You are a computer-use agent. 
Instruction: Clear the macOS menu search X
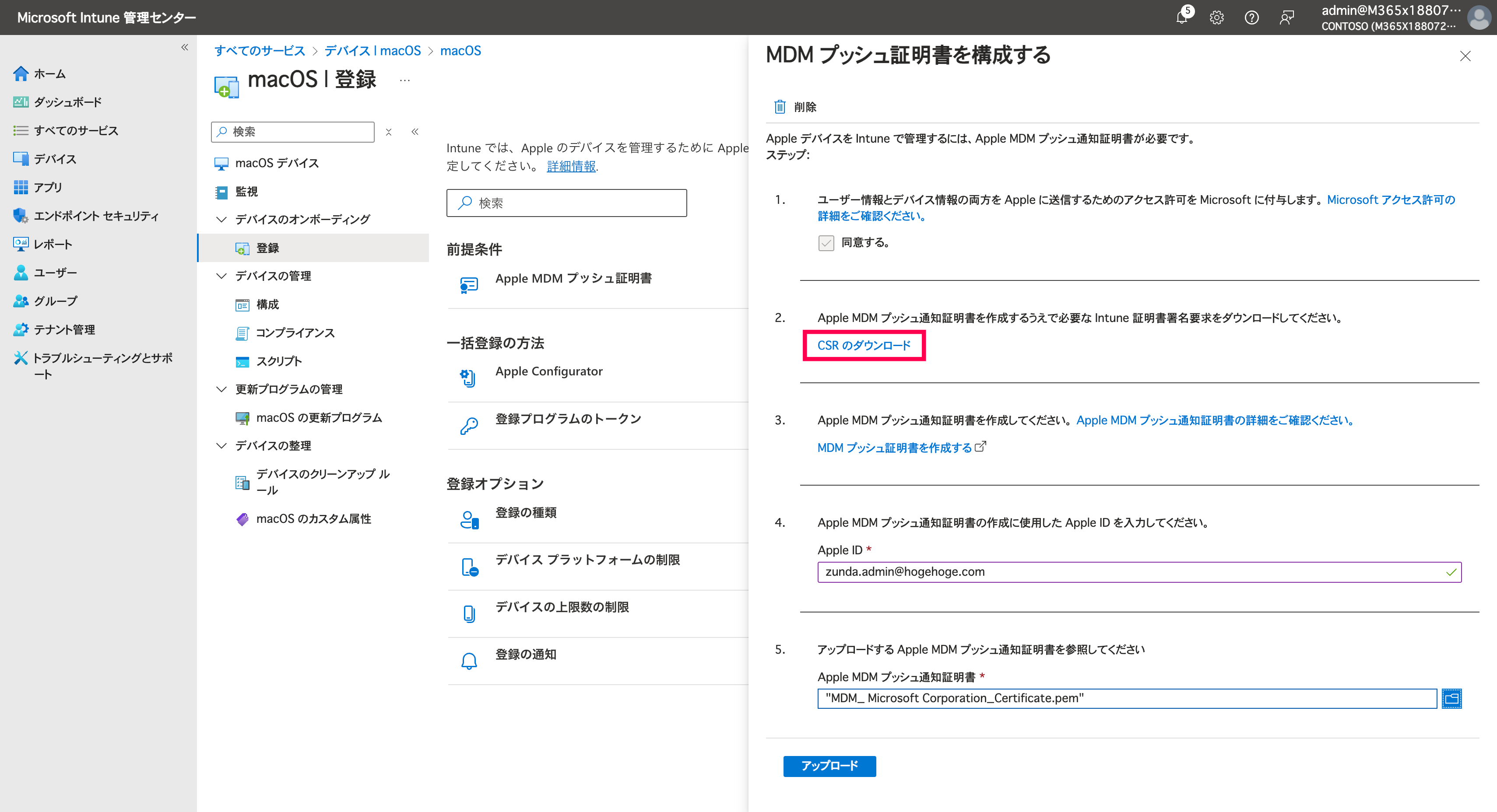(x=389, y=132)
